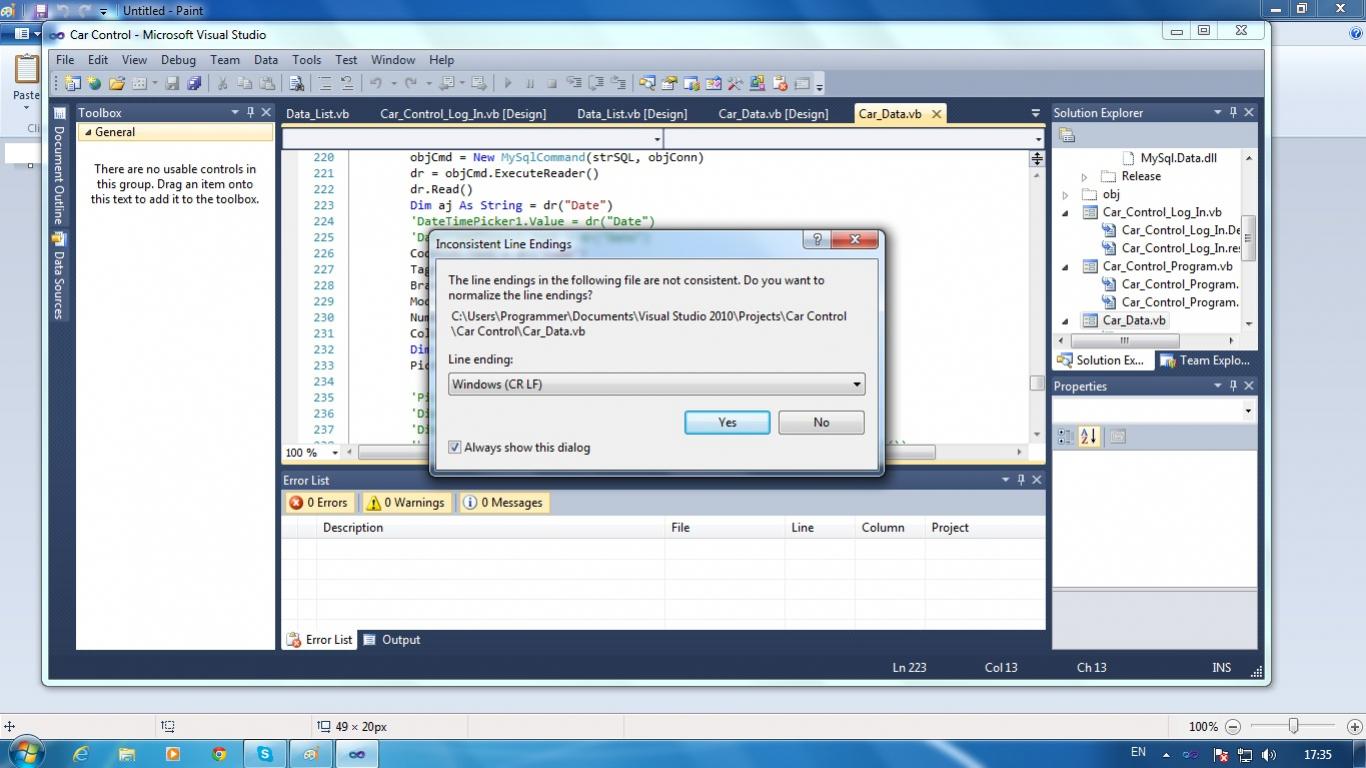Click the Open File folder toolbar icon

tap(117, 83)
